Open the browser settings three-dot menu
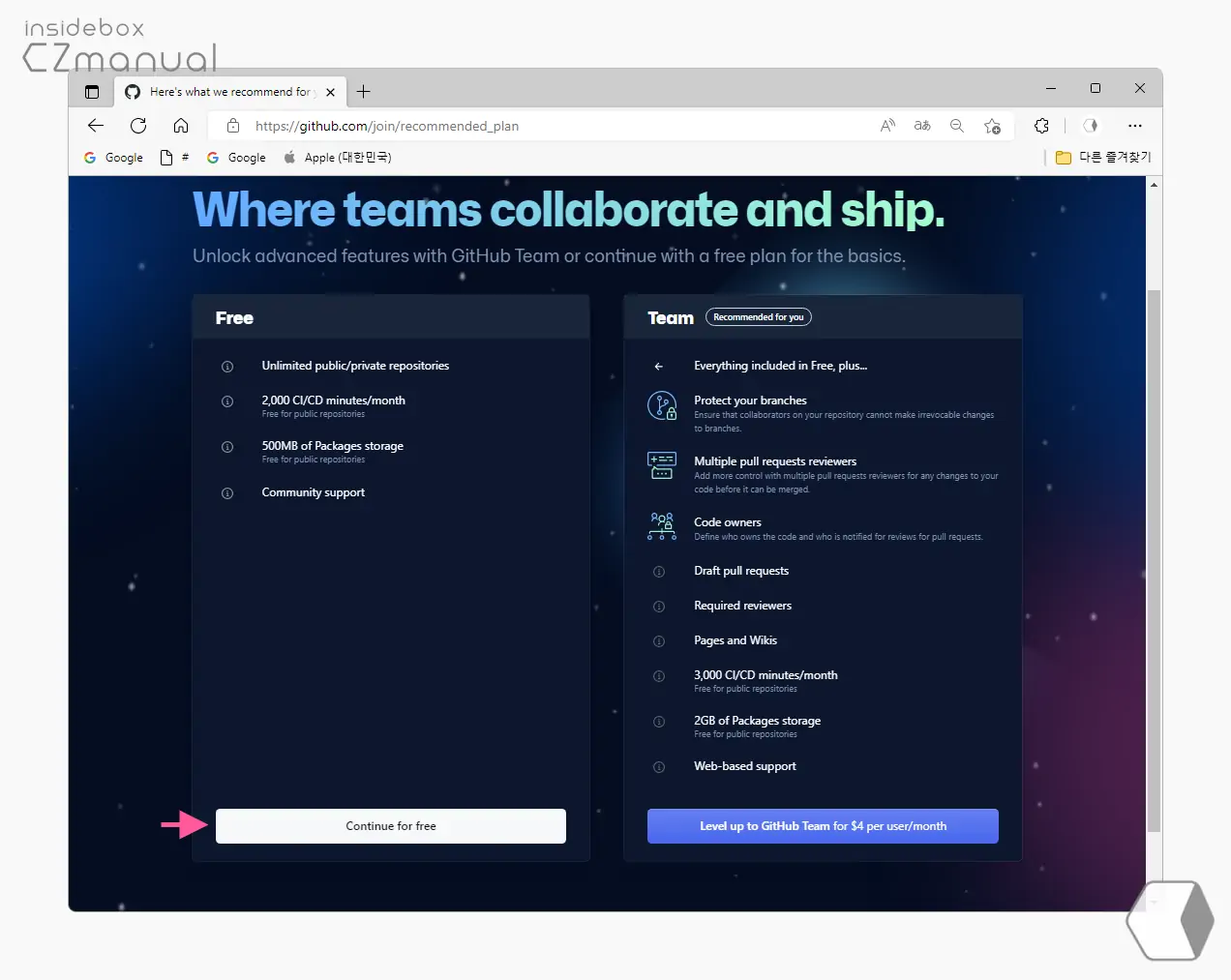Image resolution: width=1231 pixels, height=980 pixels. click(1135, 126)
